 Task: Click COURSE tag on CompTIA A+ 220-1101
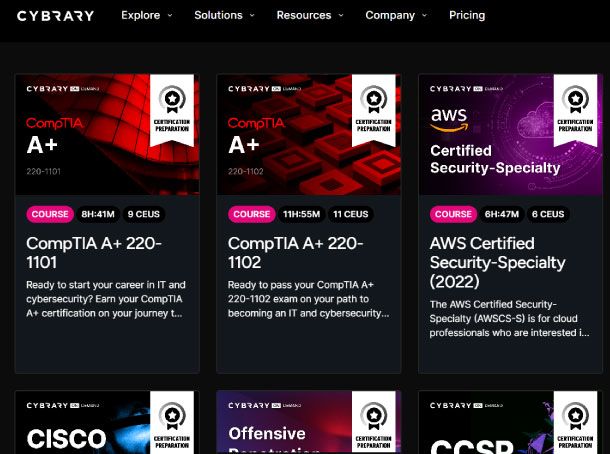[50, 214]
